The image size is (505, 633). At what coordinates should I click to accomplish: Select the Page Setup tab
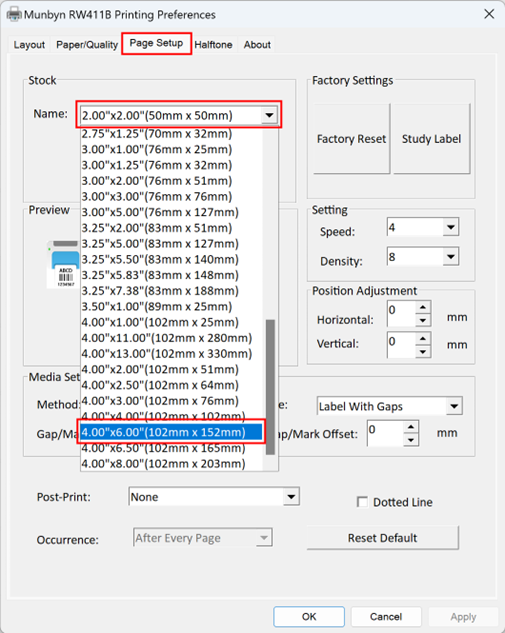pos(156,43)
